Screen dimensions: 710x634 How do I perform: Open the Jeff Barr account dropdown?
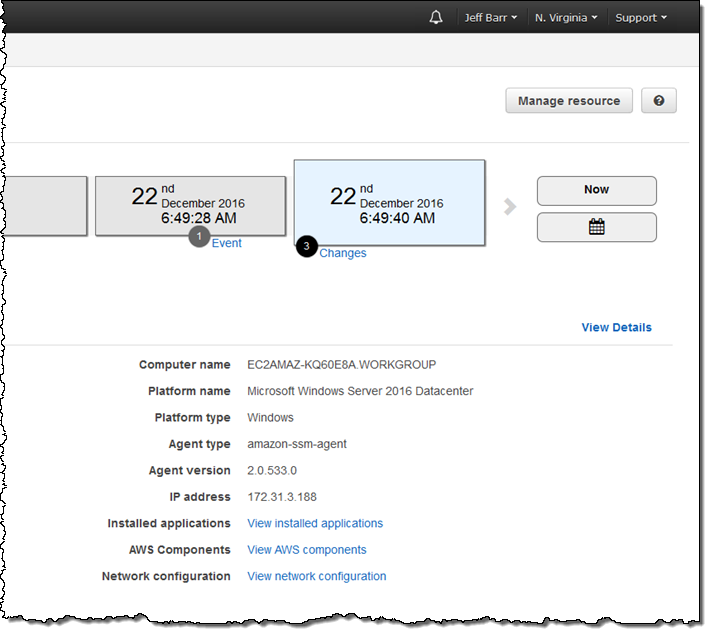pos(491,18)
